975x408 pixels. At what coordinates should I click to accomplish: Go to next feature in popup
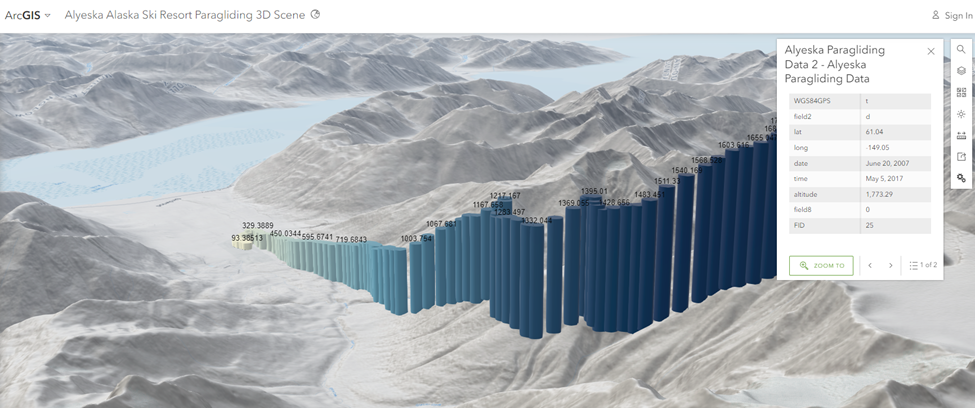tap(890, 266)
